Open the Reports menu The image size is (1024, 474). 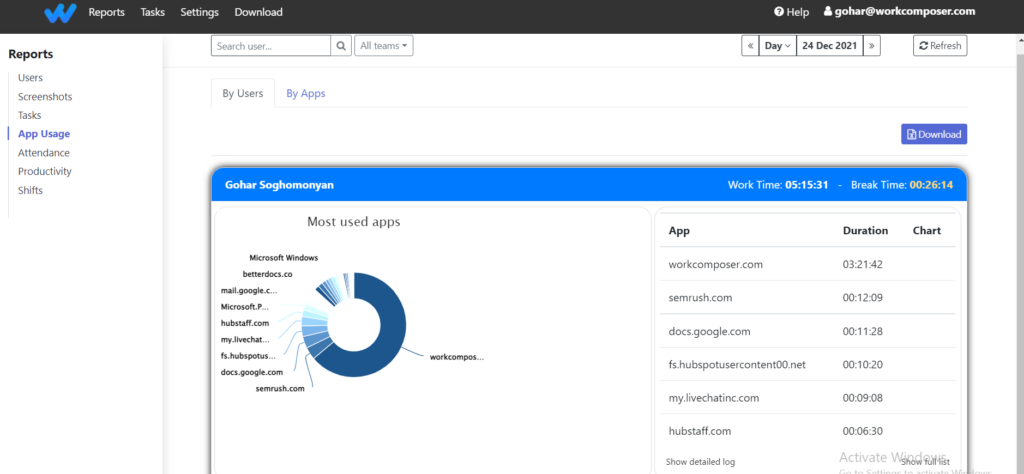106,12
